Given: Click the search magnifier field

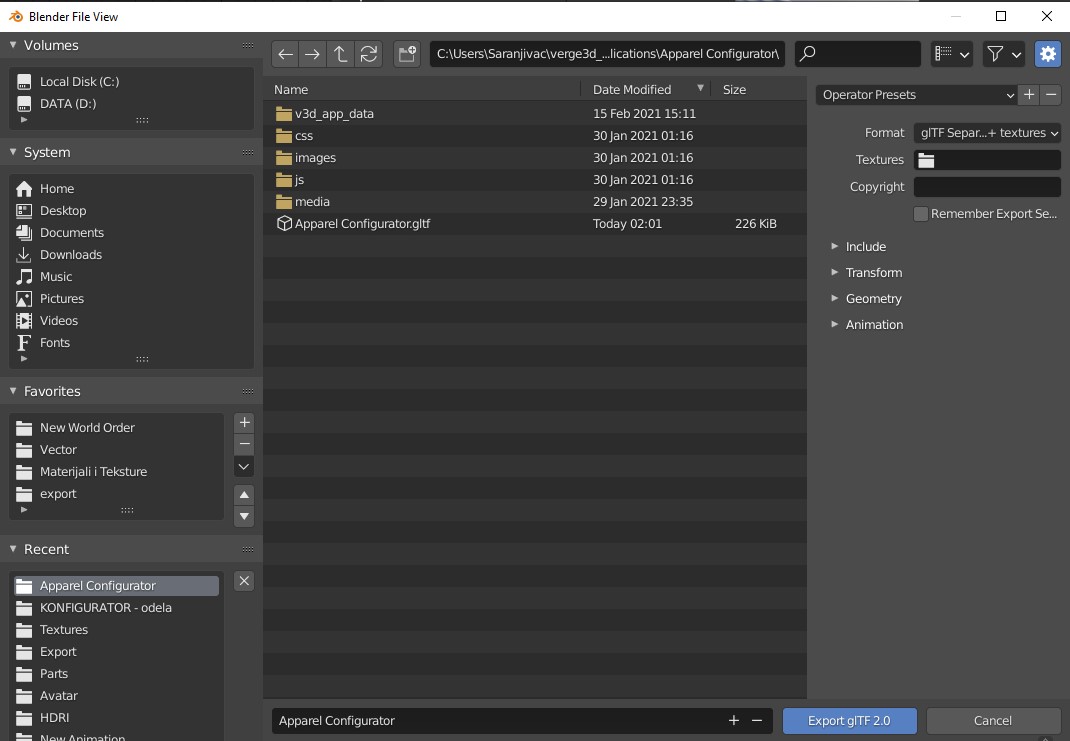Looking at the screenshot, I should [858, 54].
